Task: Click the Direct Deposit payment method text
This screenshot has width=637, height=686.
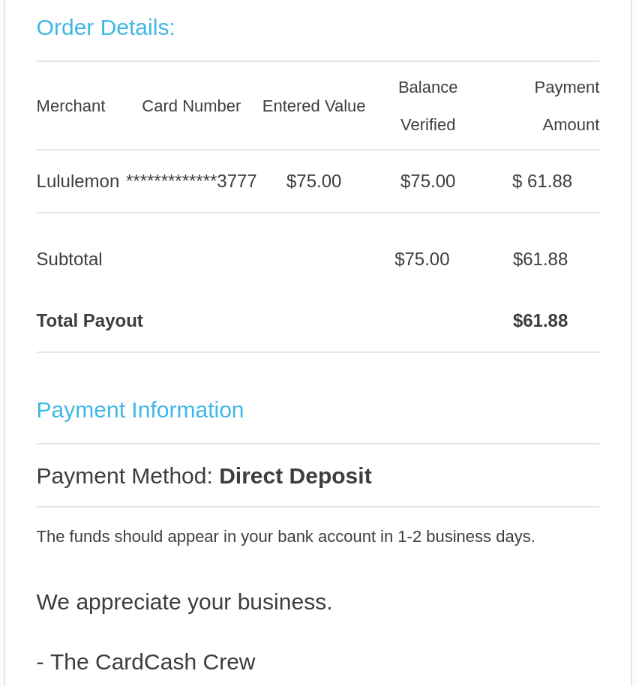Action: [x=295, y=476]
